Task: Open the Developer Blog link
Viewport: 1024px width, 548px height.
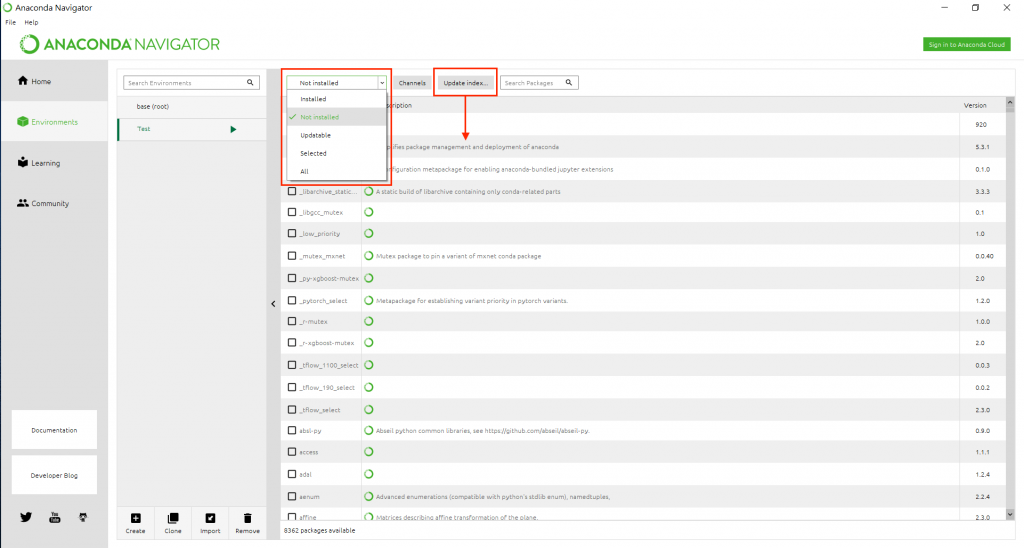Action: (54, 475)
